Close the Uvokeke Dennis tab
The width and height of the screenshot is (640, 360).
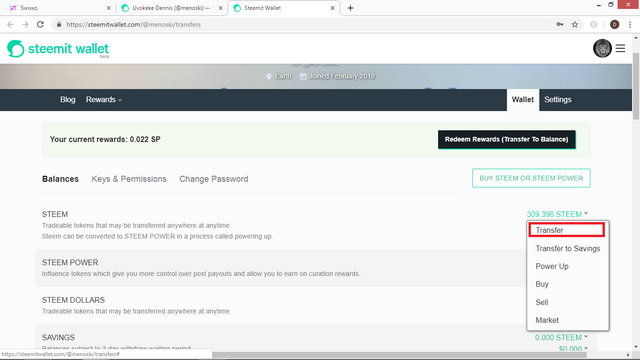point(221,8)
